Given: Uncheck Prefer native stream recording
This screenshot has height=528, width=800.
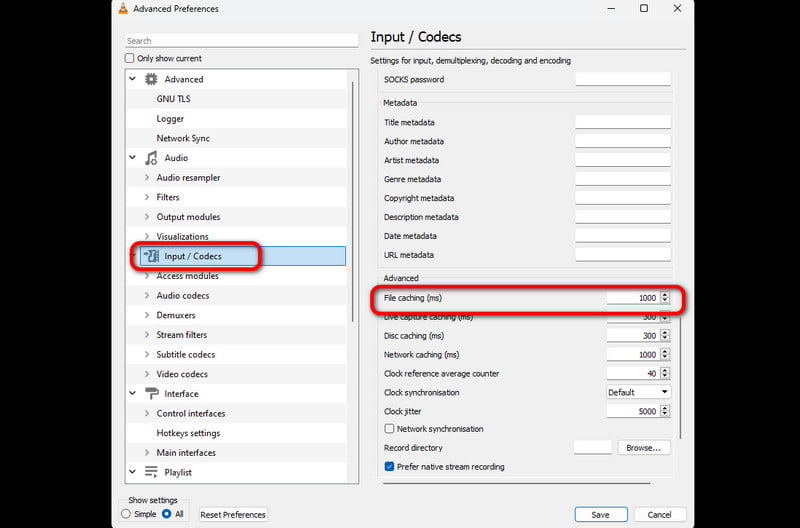Looking at the screenshot, I should tap(389, 467).
